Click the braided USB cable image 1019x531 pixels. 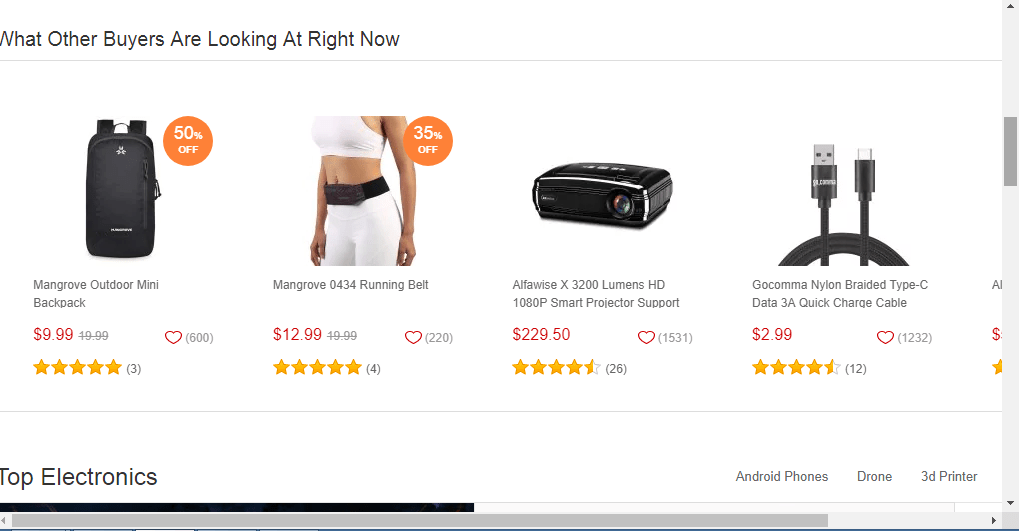tap(843, 205)
